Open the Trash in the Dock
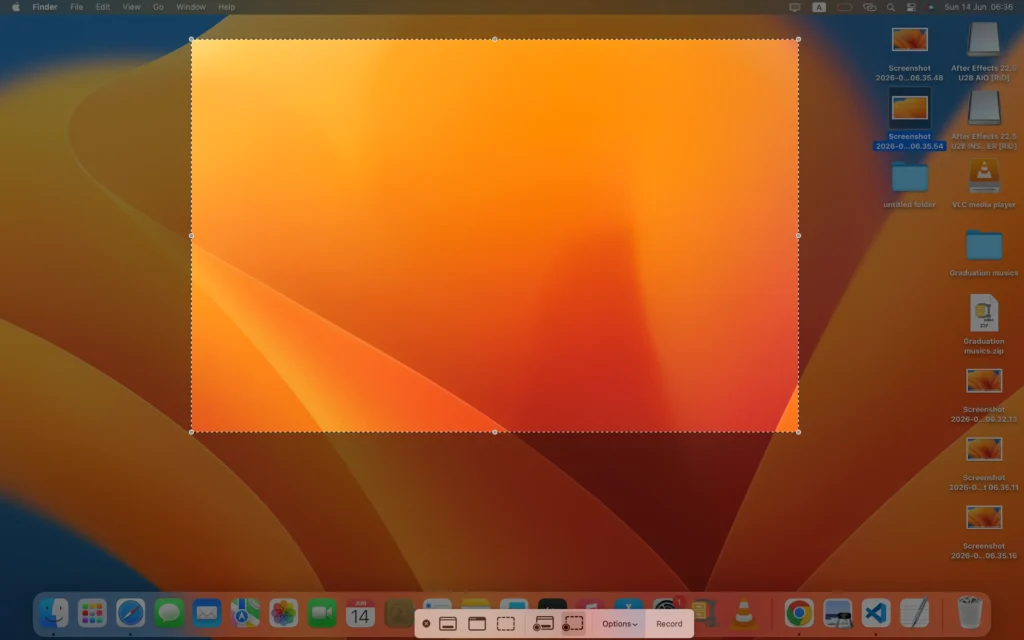 [970, 612]
